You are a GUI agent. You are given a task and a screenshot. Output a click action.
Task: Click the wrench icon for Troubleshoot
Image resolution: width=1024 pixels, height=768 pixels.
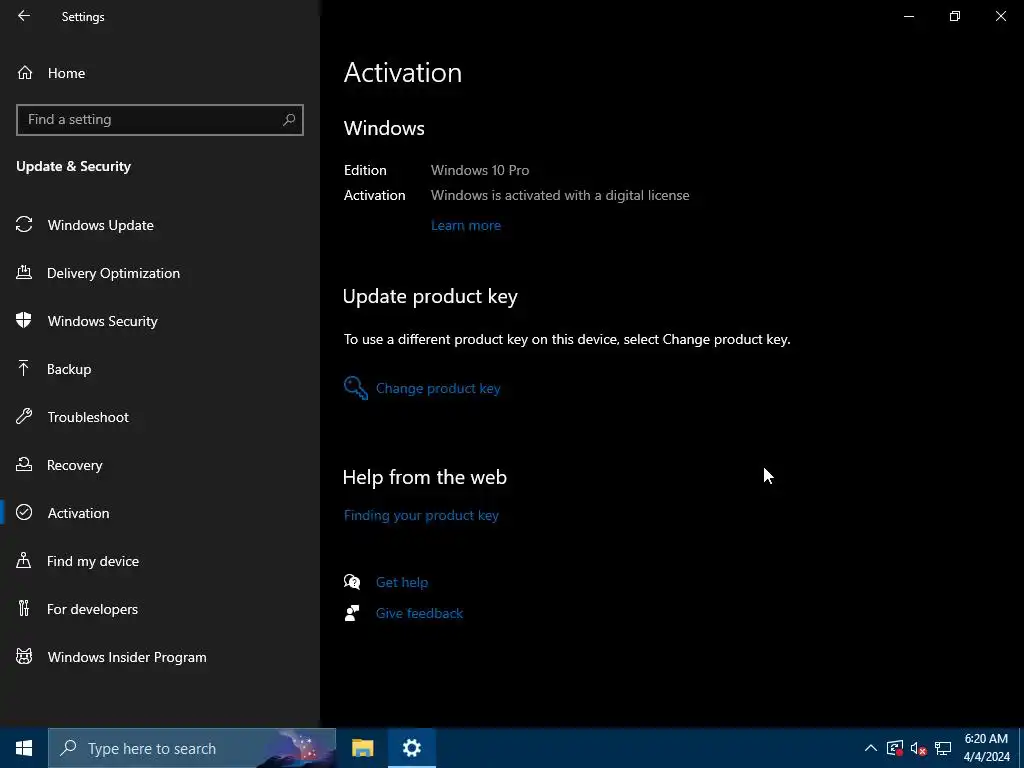point(24,416)
